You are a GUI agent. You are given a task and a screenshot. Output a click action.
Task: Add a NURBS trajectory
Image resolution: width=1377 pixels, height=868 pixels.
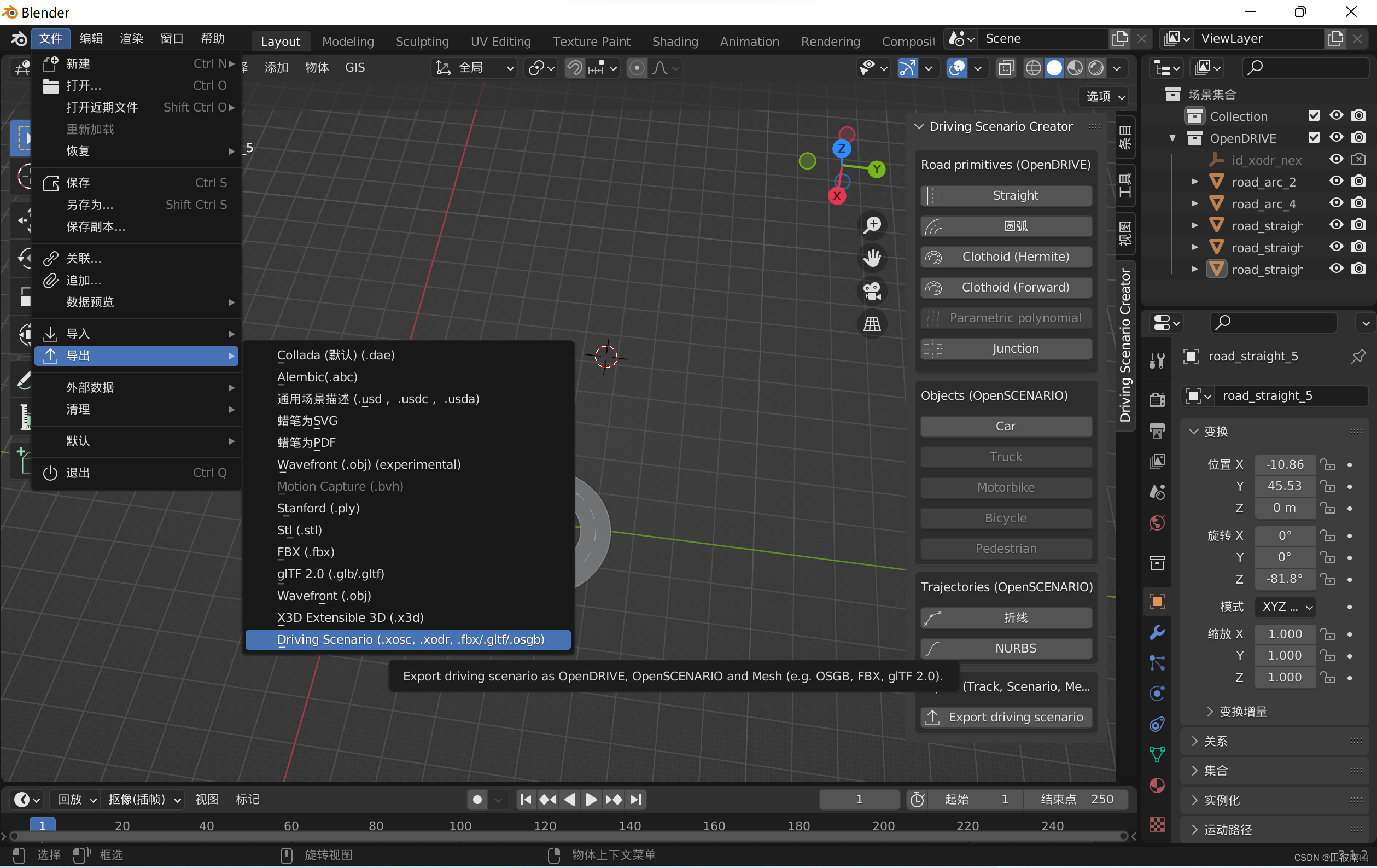[1006, 649]
